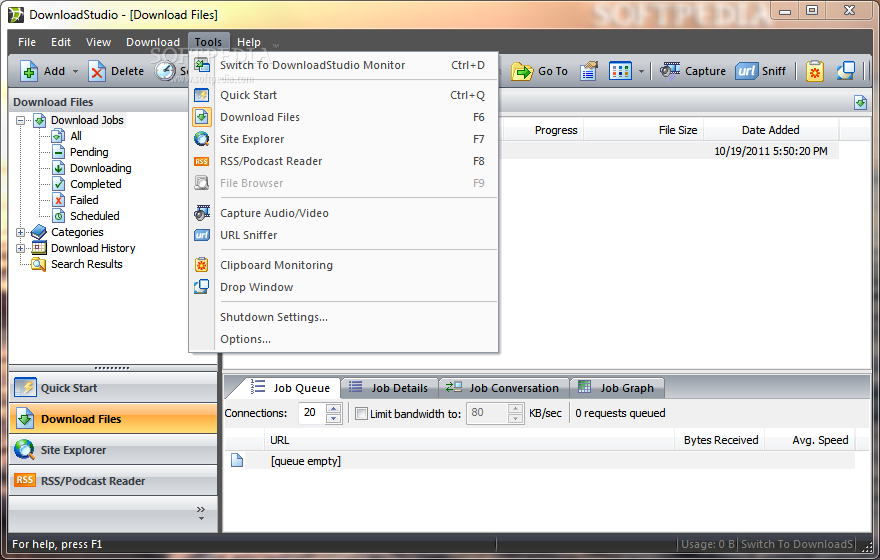Open the Download menu
The height and width of the screenshot is (560, 880).
coord(153,42)
